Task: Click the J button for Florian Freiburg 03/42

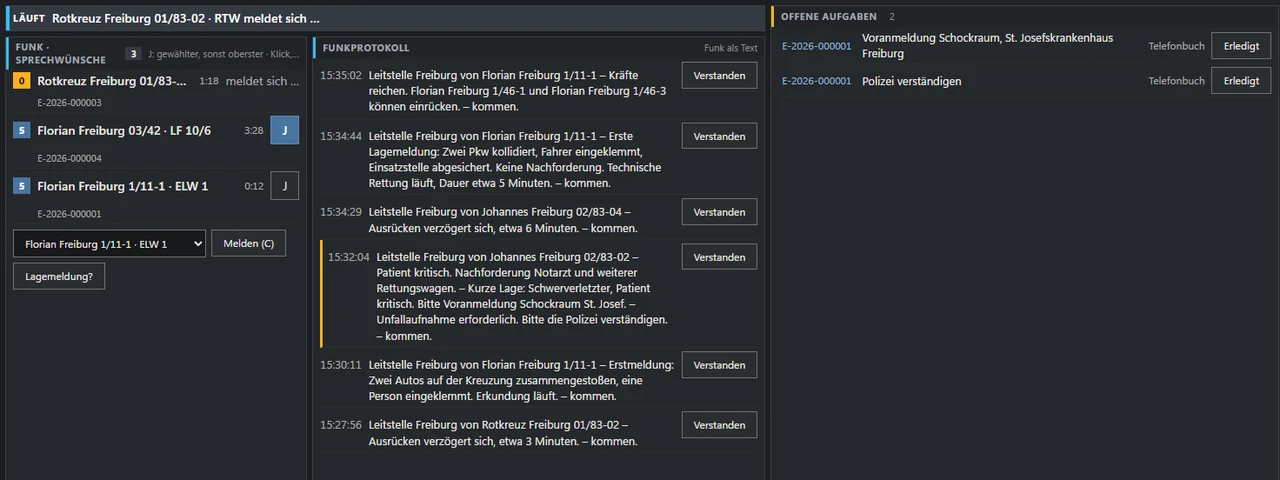Action: tap(285, 130)
